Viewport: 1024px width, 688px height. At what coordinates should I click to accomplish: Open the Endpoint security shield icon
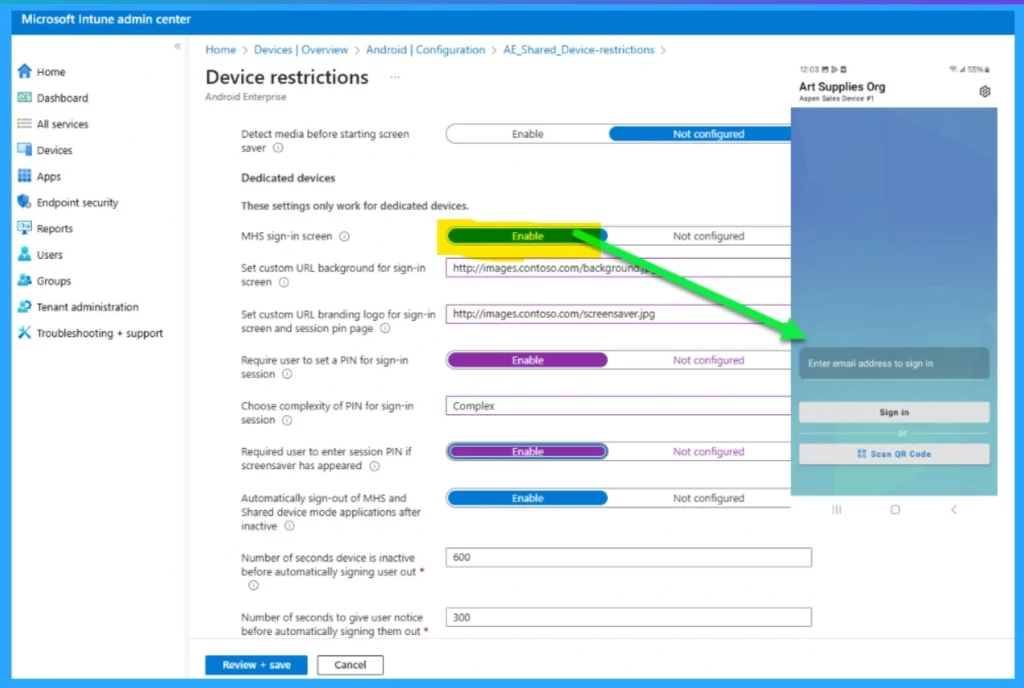25,202
